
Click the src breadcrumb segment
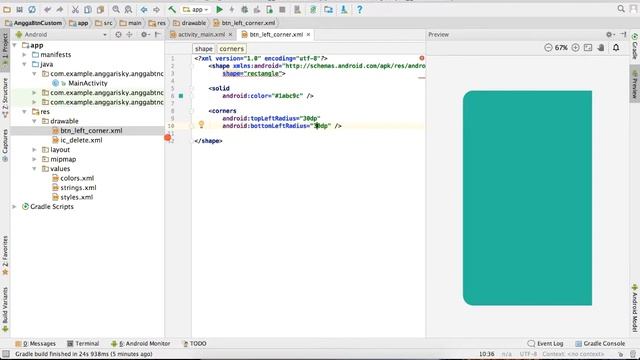[x=104, y=23]
